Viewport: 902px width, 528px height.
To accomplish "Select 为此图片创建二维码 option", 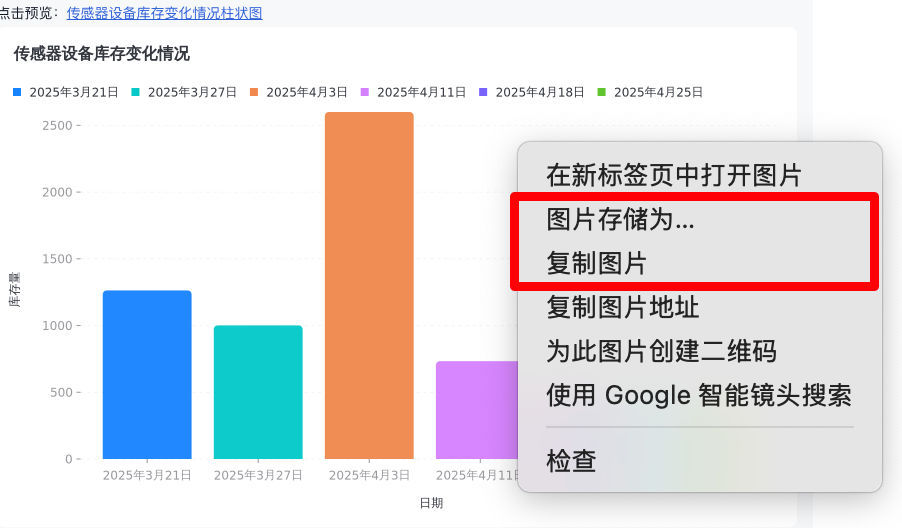I will pos(661,351).
